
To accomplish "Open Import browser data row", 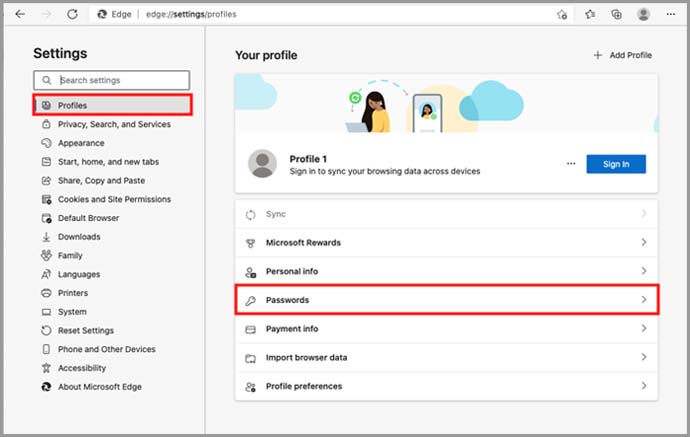I will pyautogui.click(x=446, y=357).
